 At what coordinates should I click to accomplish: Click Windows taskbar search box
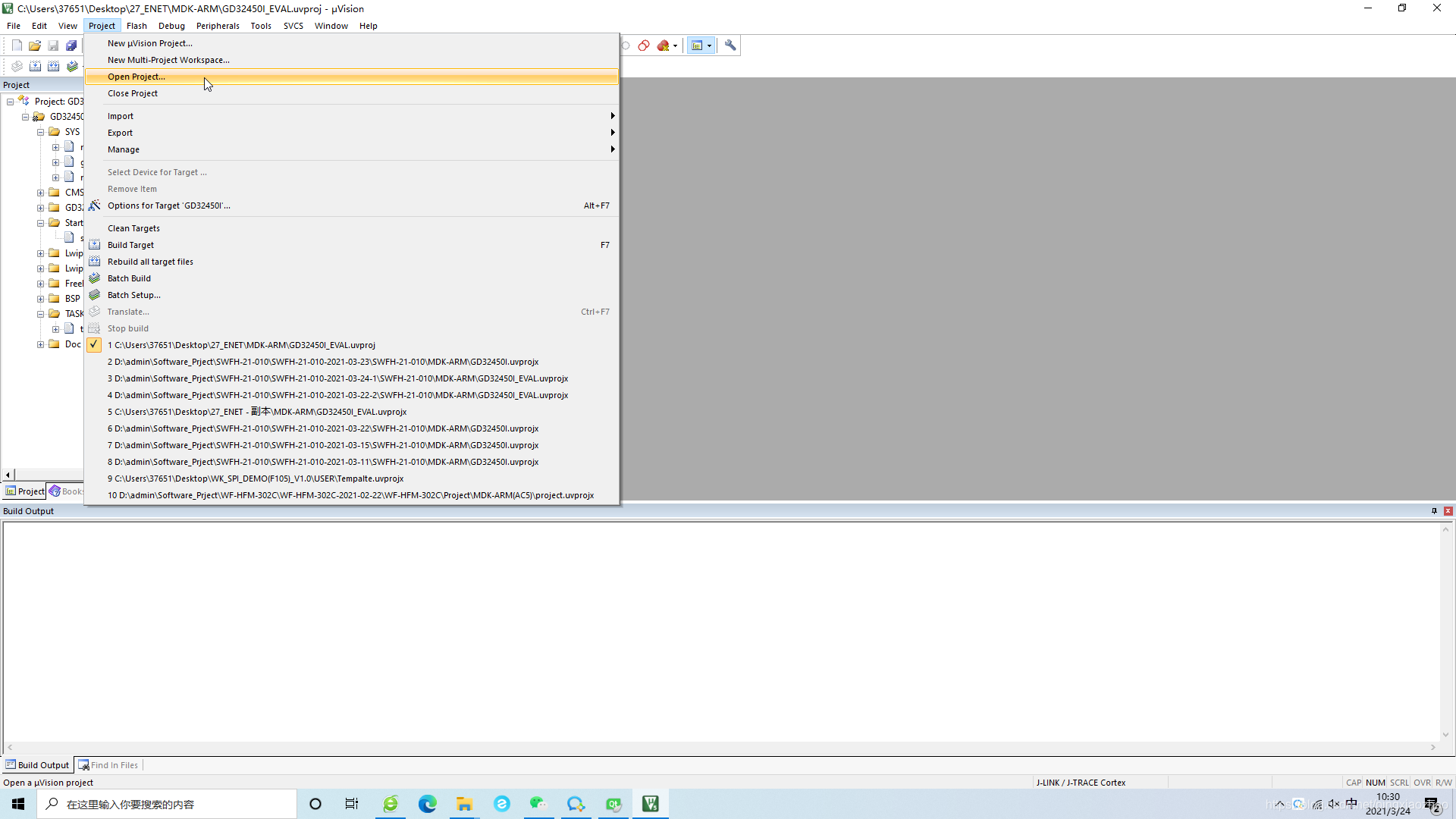[167, 804]
